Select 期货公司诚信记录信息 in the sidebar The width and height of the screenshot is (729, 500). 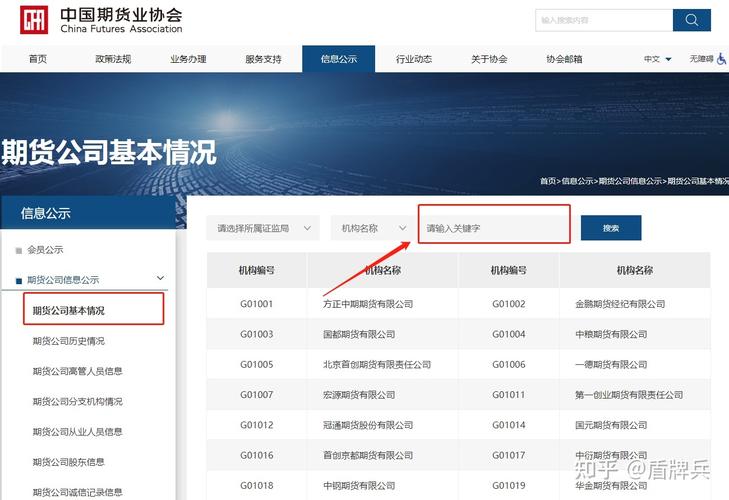(77, 492)
